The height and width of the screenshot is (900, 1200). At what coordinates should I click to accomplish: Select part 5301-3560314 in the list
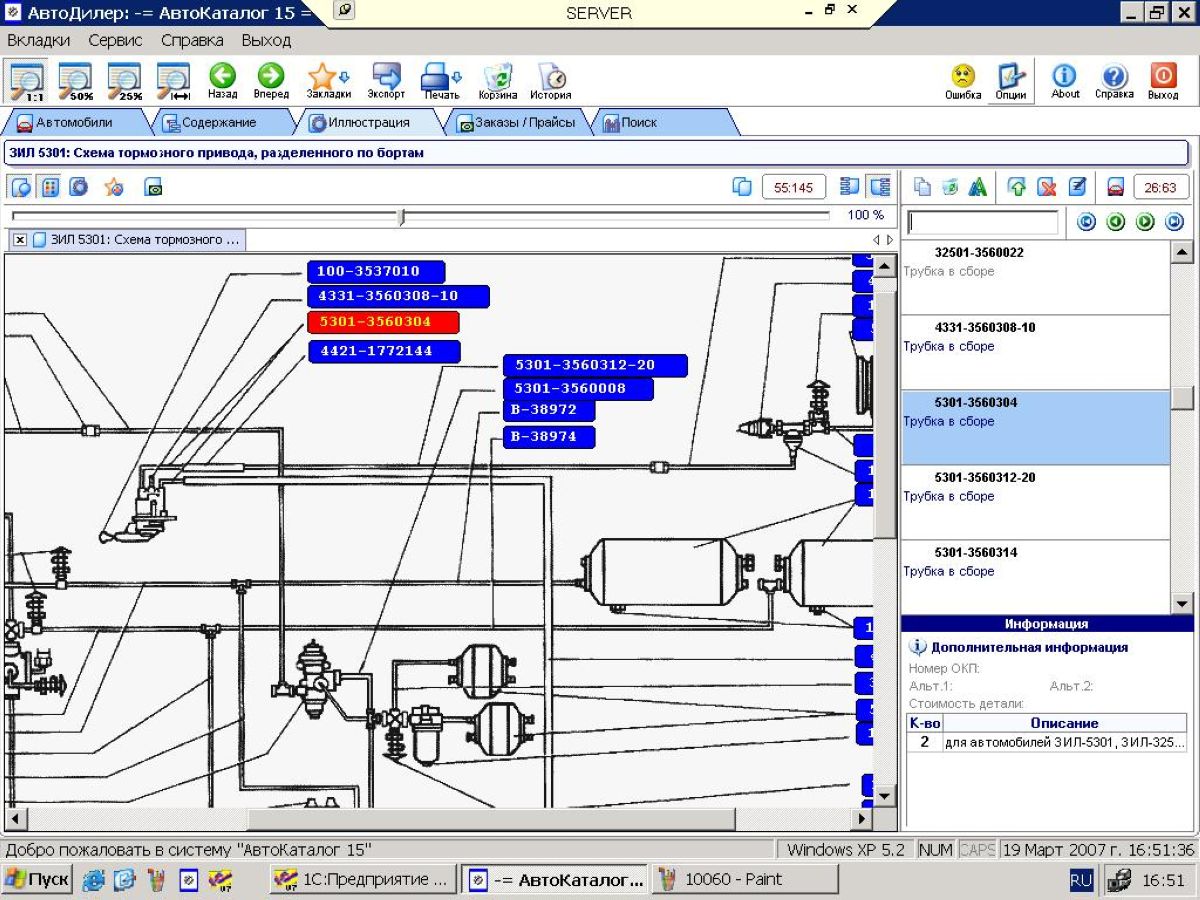pos(1035,577)
